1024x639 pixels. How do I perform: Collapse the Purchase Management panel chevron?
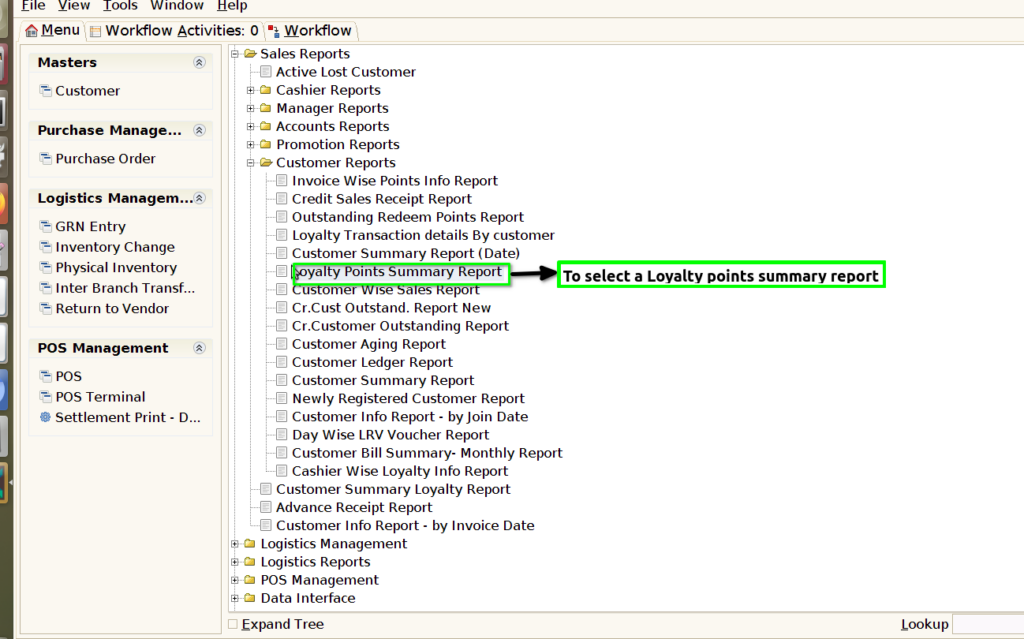pos(200,130)
